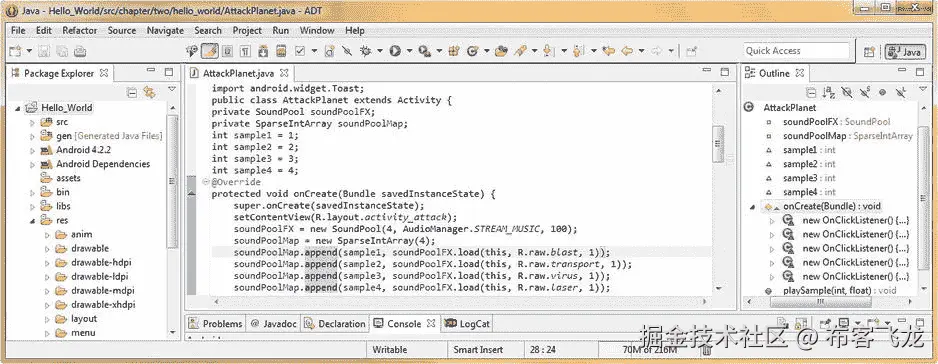Collapse all in Package Explorer toolbar

point(132,92)
